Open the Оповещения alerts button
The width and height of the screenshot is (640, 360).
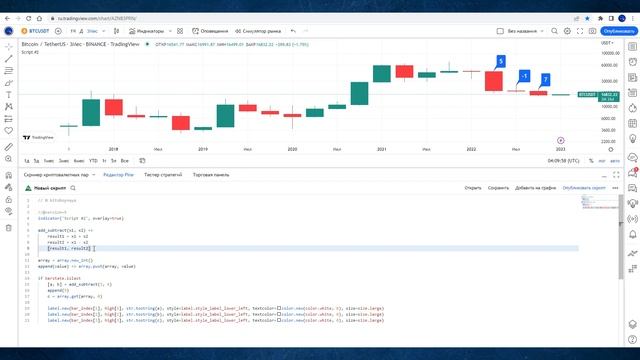(x=210, y=31)
